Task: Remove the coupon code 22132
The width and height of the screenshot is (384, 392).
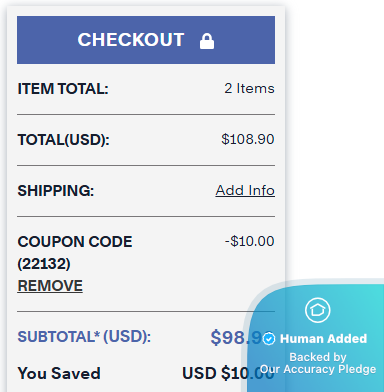Action: (50, 286)
